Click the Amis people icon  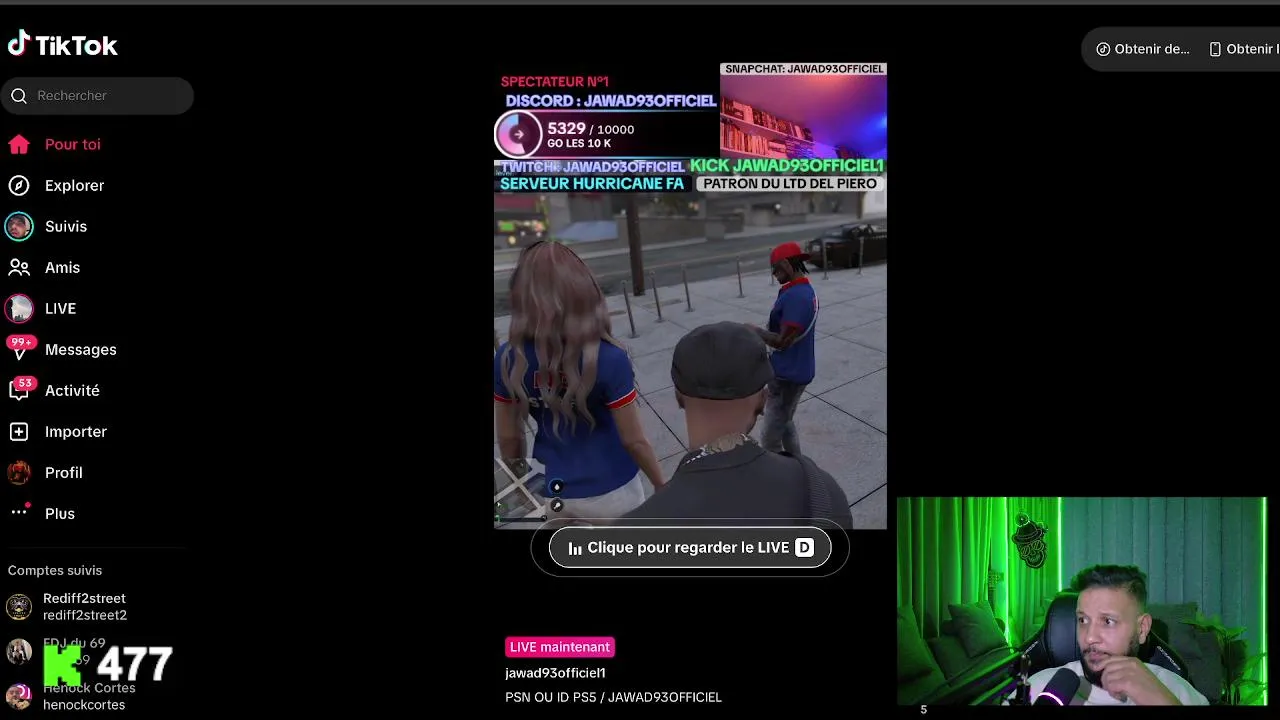(19, 267)
